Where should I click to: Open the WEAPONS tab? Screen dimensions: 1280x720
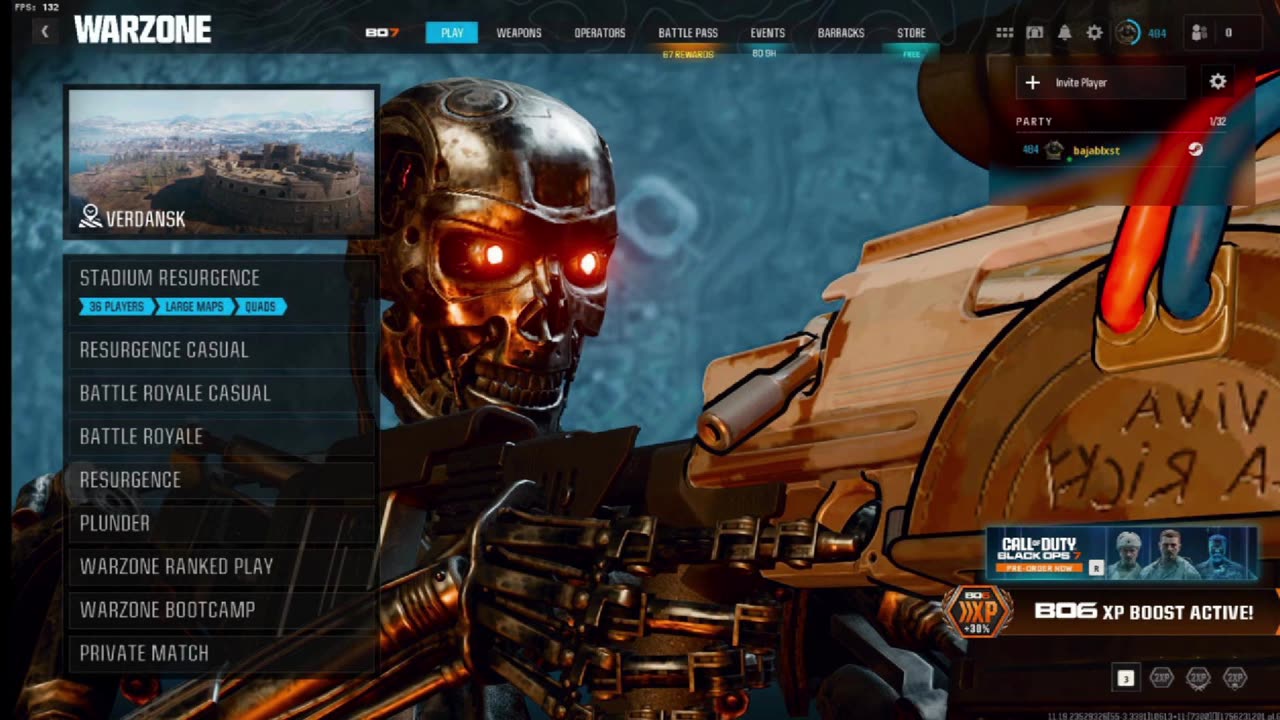tap(519, 33)
